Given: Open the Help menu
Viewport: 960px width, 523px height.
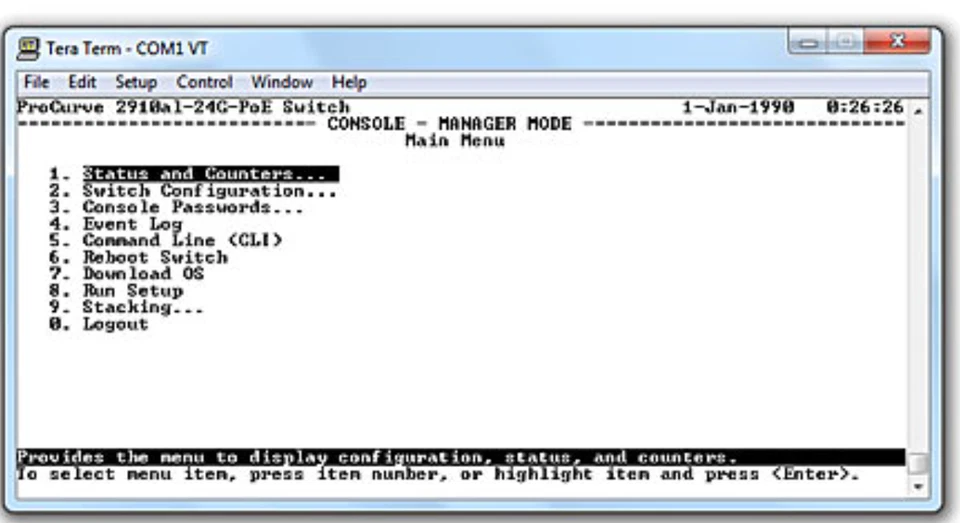Looking at the screenshot, I should (x=349, y=82).
